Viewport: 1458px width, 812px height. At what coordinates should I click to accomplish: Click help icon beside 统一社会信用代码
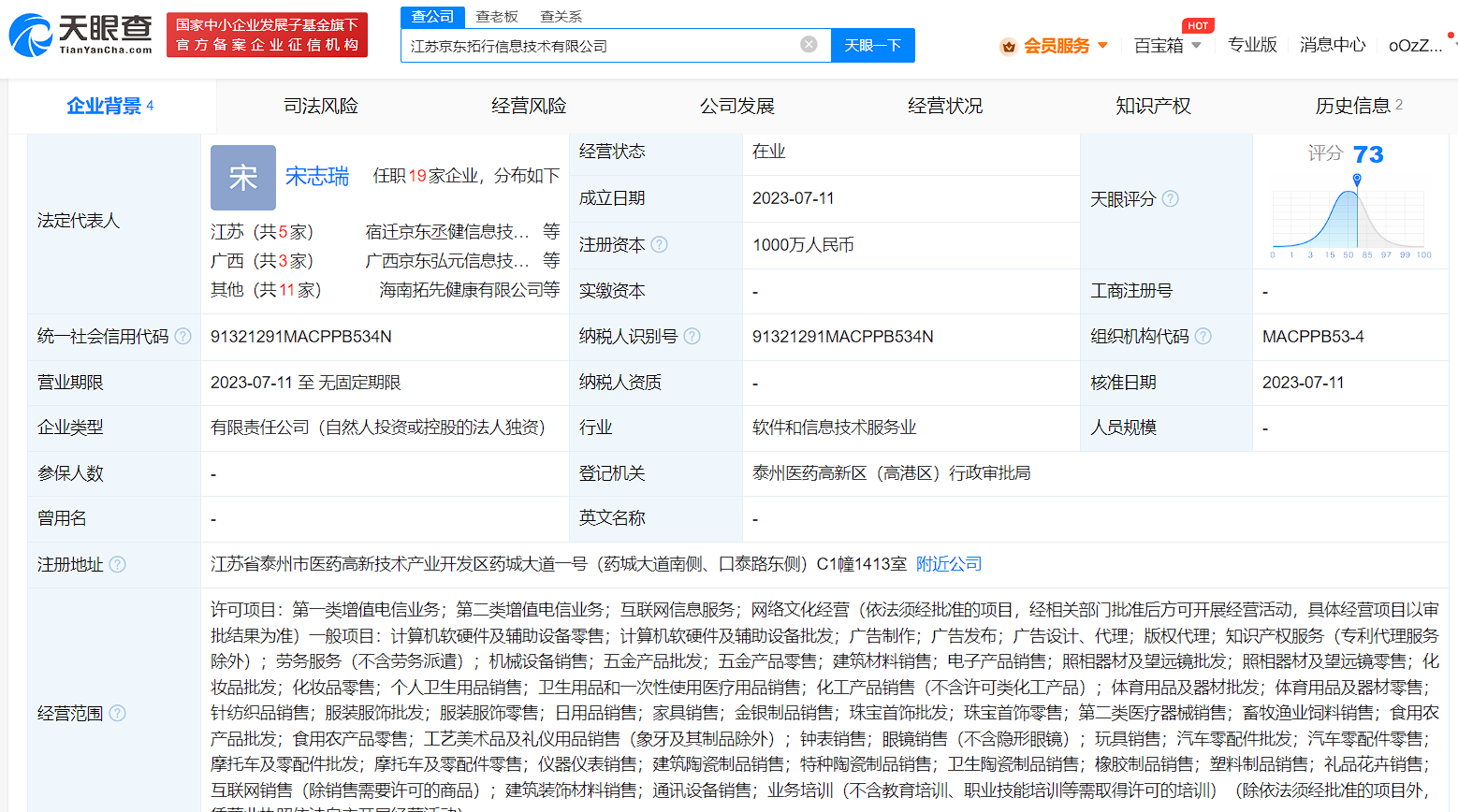coord(183,336)
